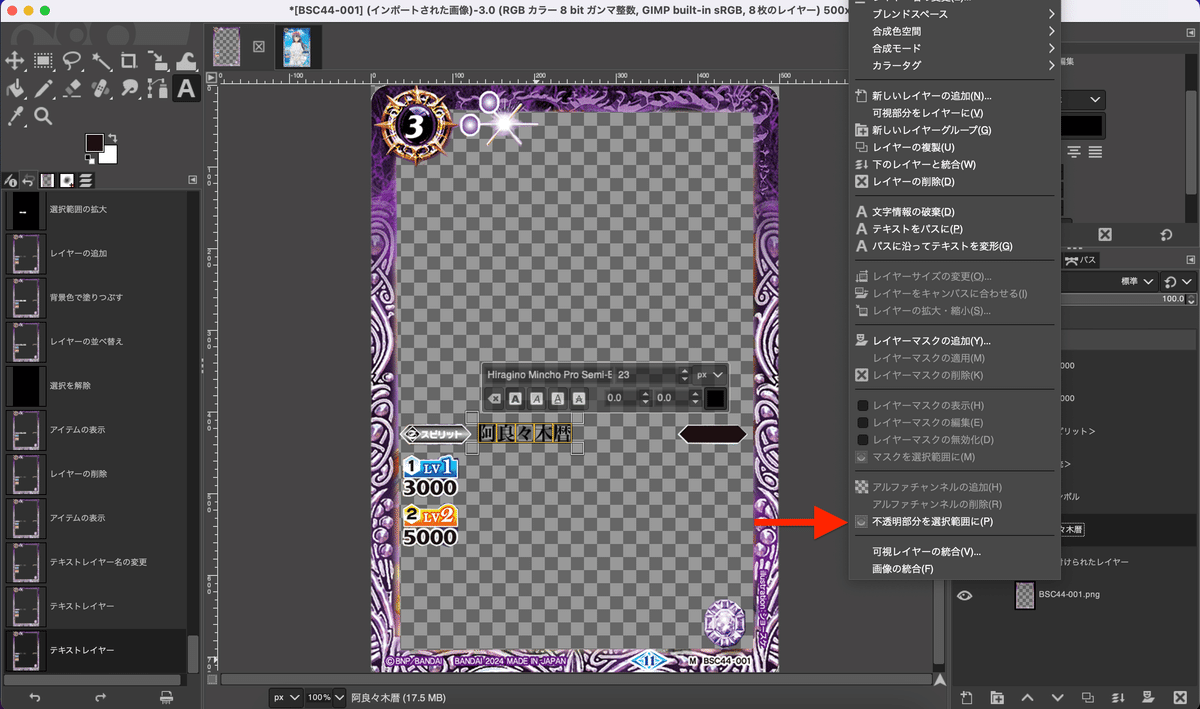Reset colors to default black and white
The image size is (1200, 709).
pos(90,159)
